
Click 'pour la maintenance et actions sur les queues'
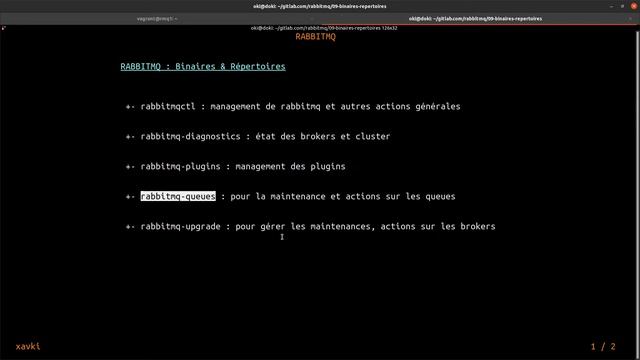342,196
